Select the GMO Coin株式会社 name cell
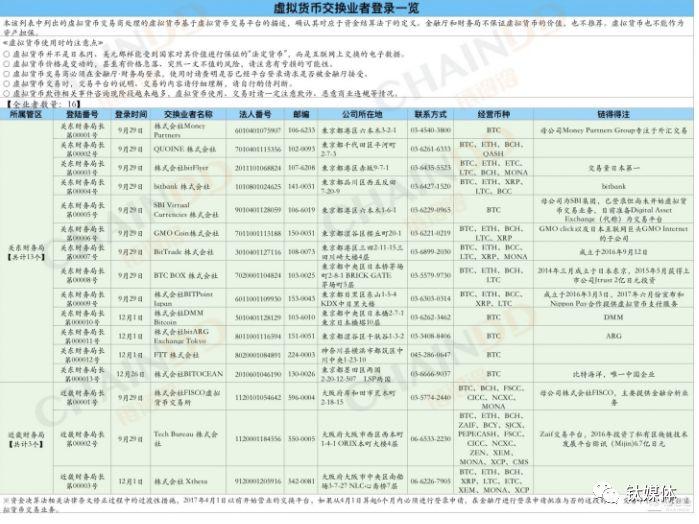The height and width of the screenshot is (524, 699). click(x=186, y=233)
